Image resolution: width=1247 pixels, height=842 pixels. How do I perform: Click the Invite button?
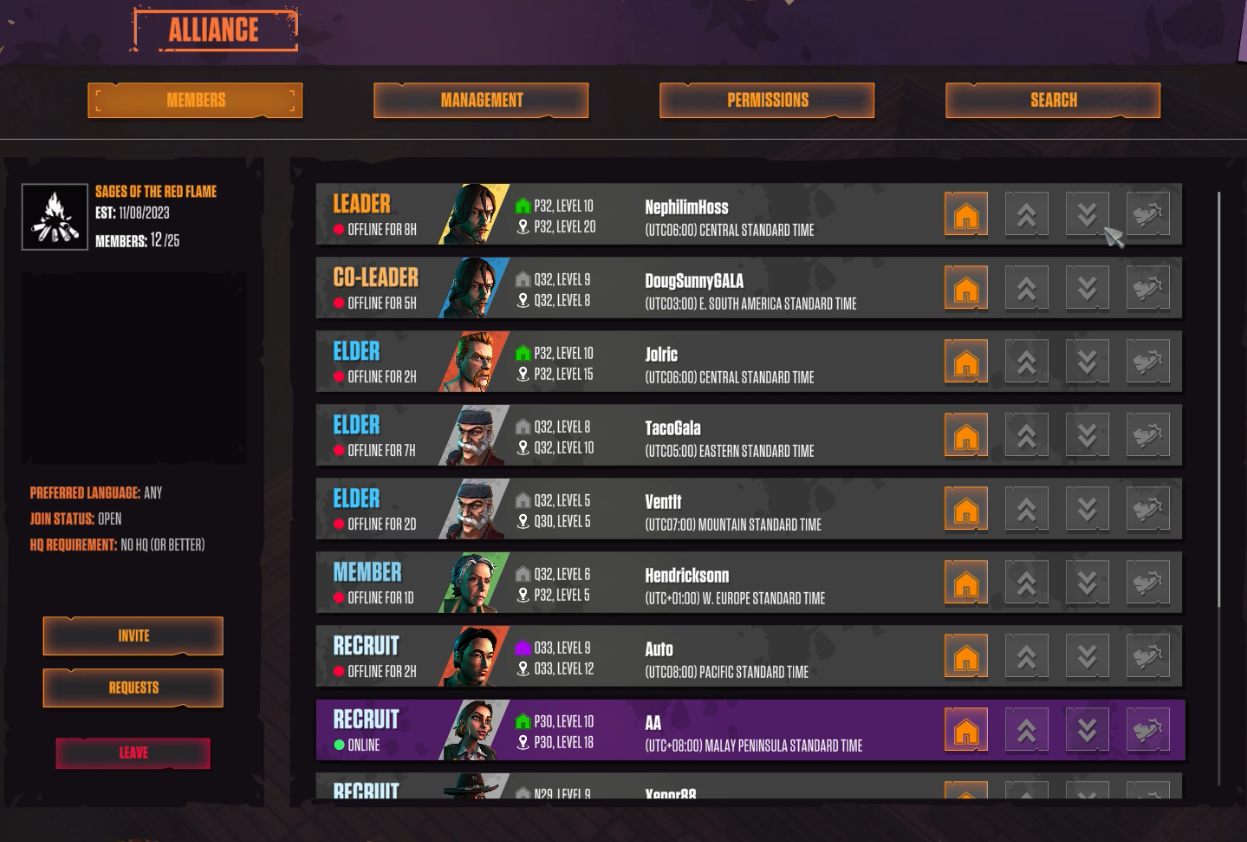(133, 636)
